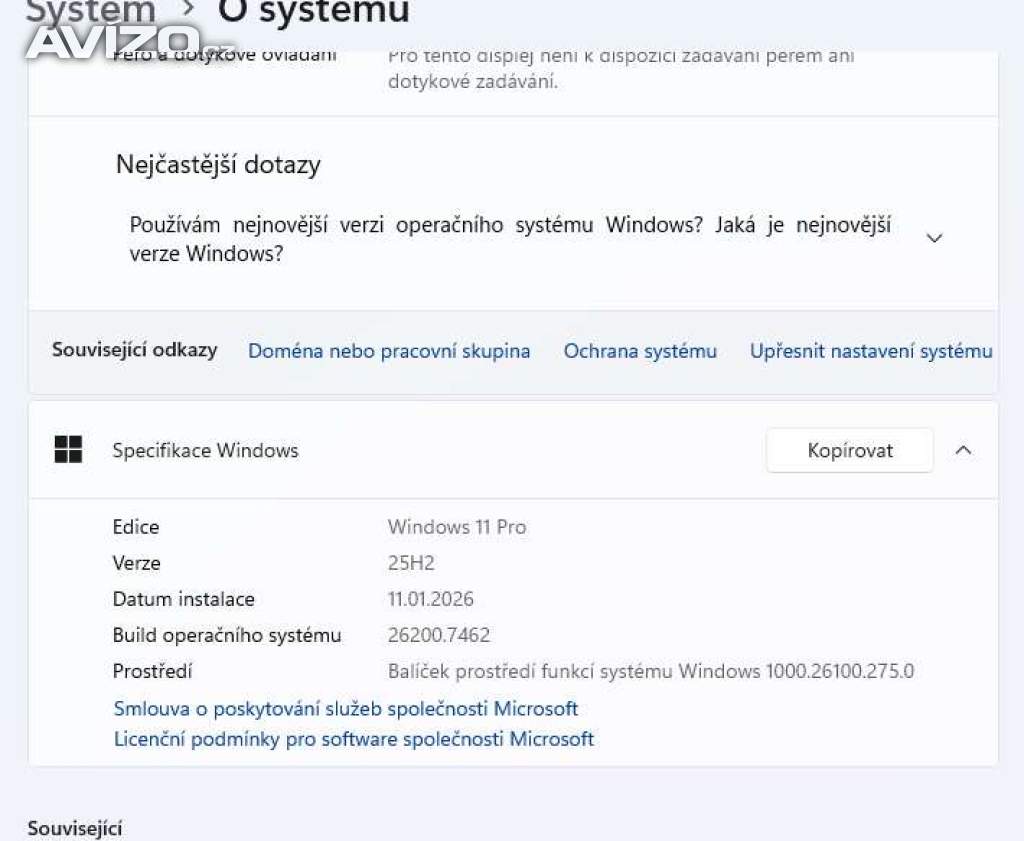The image size is (1024, 841).
Task: Click the Windows logo icon beside Specifikace Windows
Action: click(68, 450)
